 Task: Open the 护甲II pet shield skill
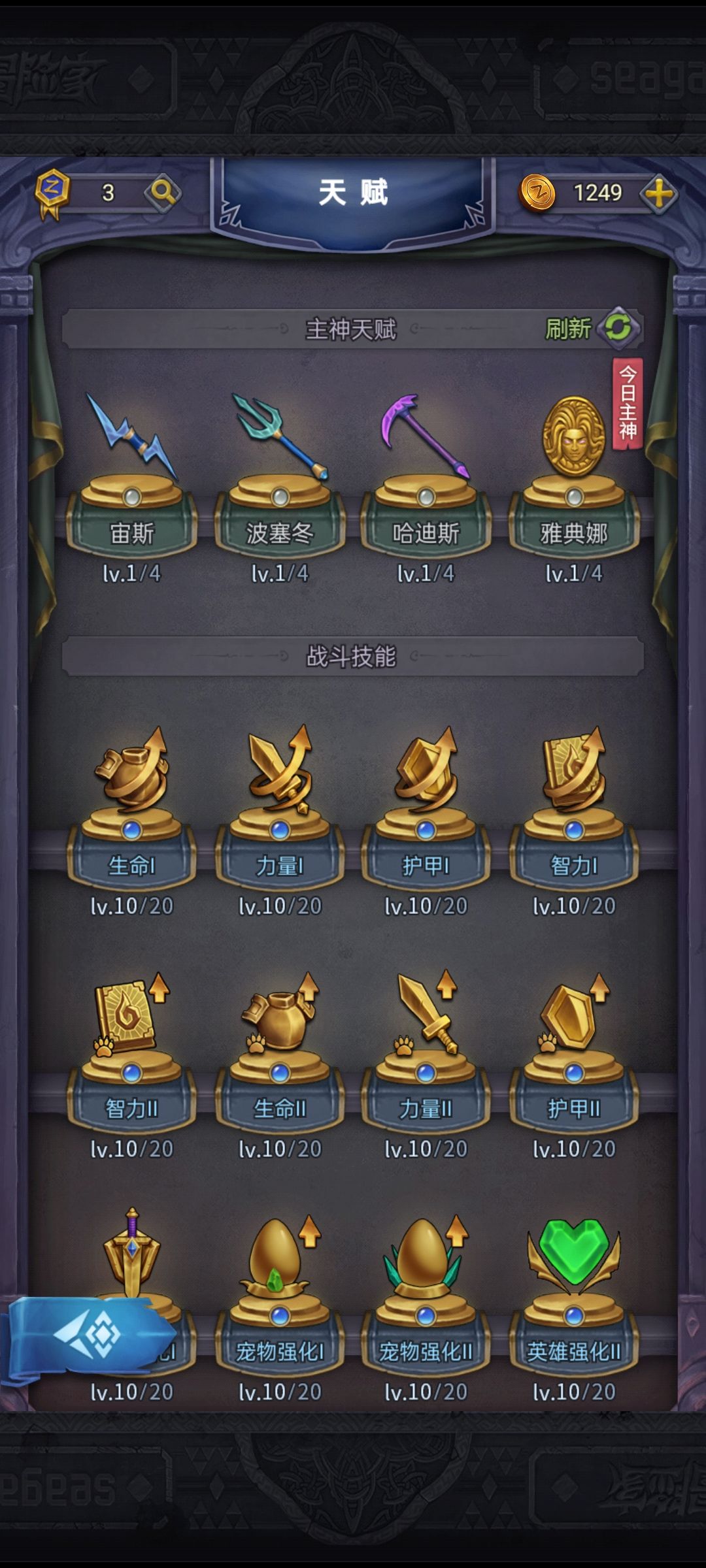coord(574,1051)
